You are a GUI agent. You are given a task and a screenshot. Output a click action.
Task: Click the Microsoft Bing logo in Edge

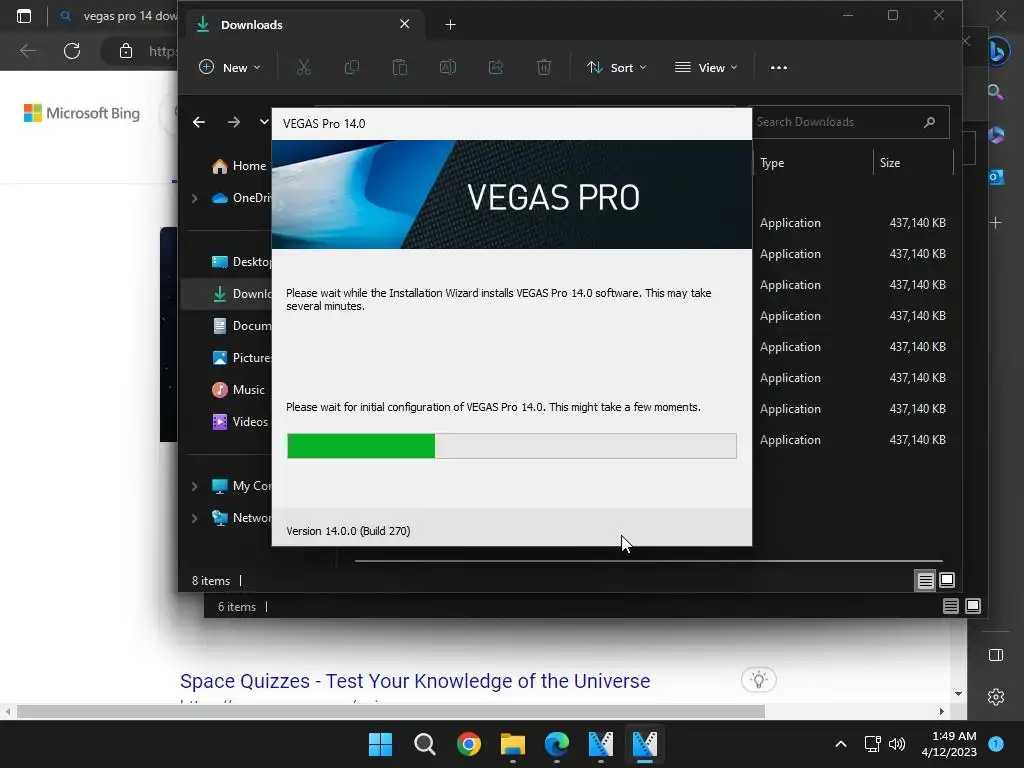(x=82, y=113)
